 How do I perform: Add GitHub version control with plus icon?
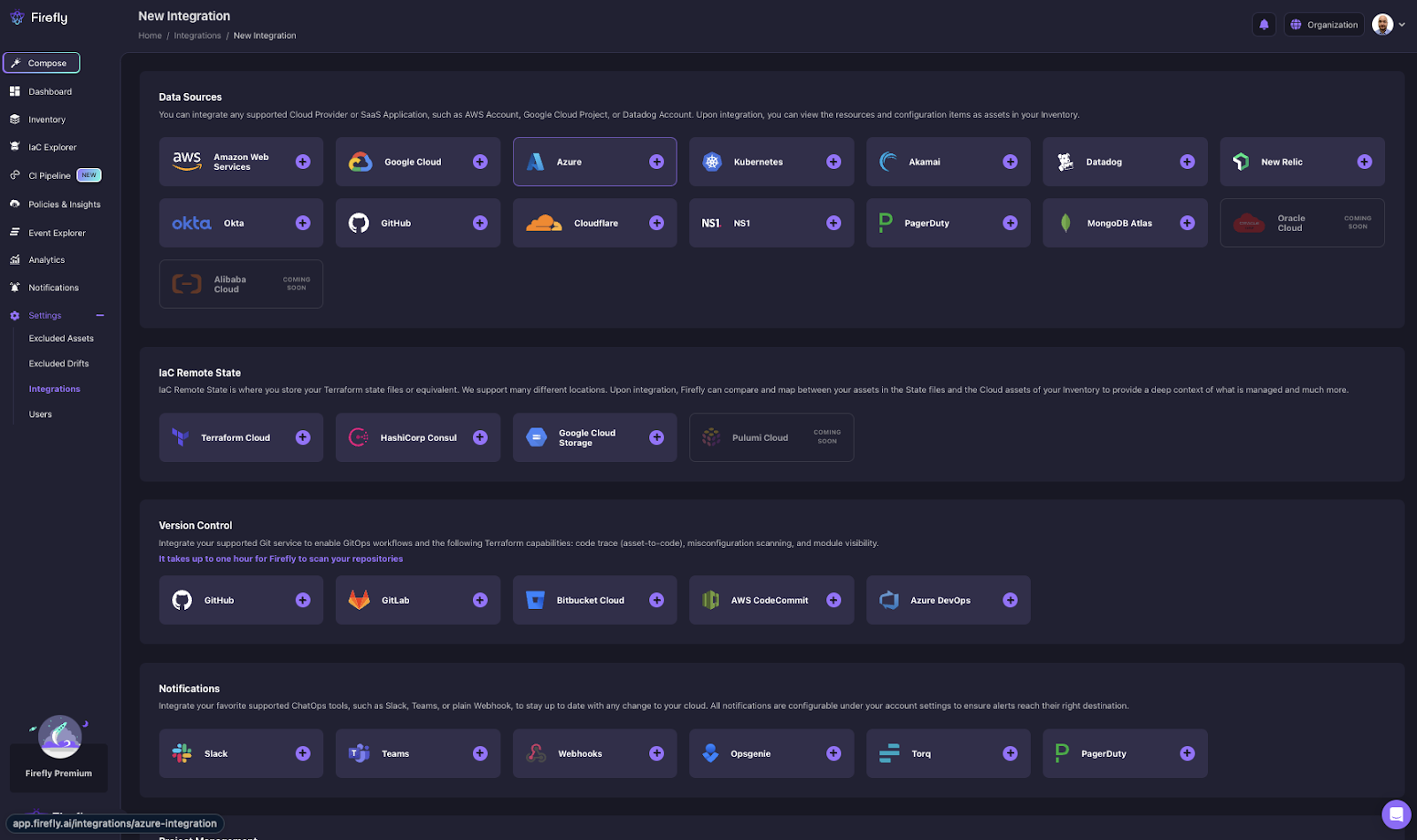(303, 600)
